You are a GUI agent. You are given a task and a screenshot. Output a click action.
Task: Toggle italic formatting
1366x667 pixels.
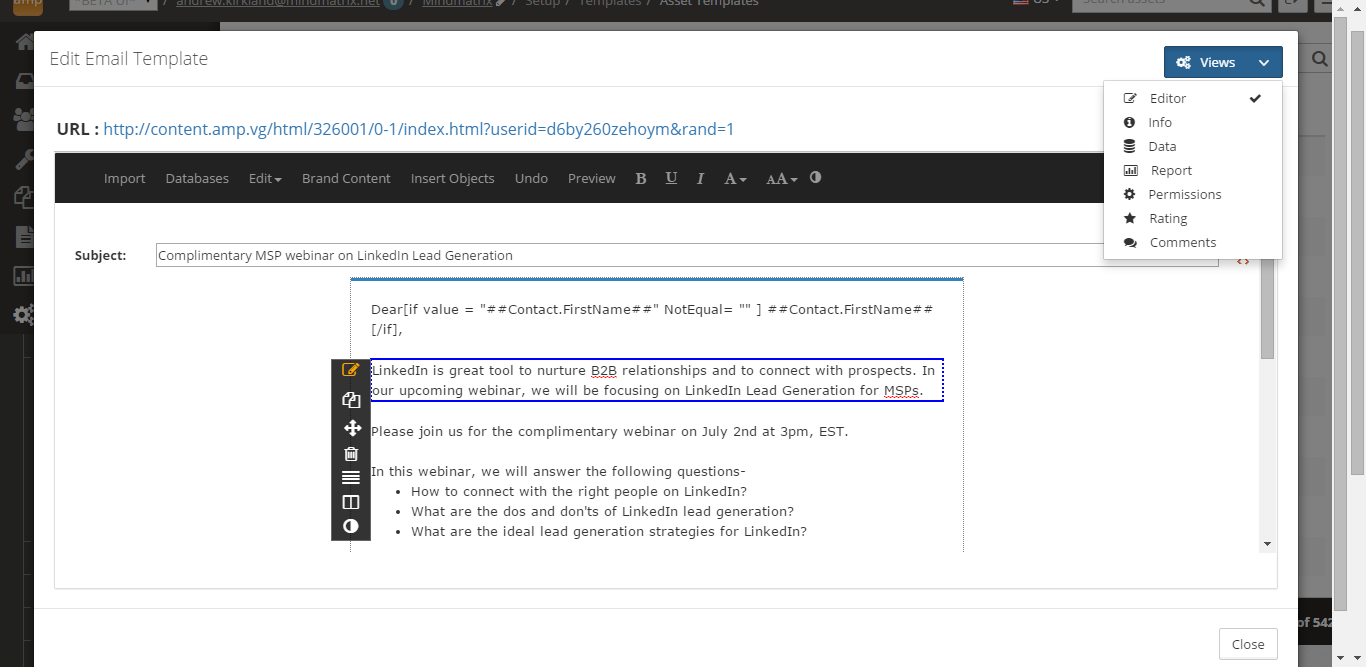tap(700, 178)
